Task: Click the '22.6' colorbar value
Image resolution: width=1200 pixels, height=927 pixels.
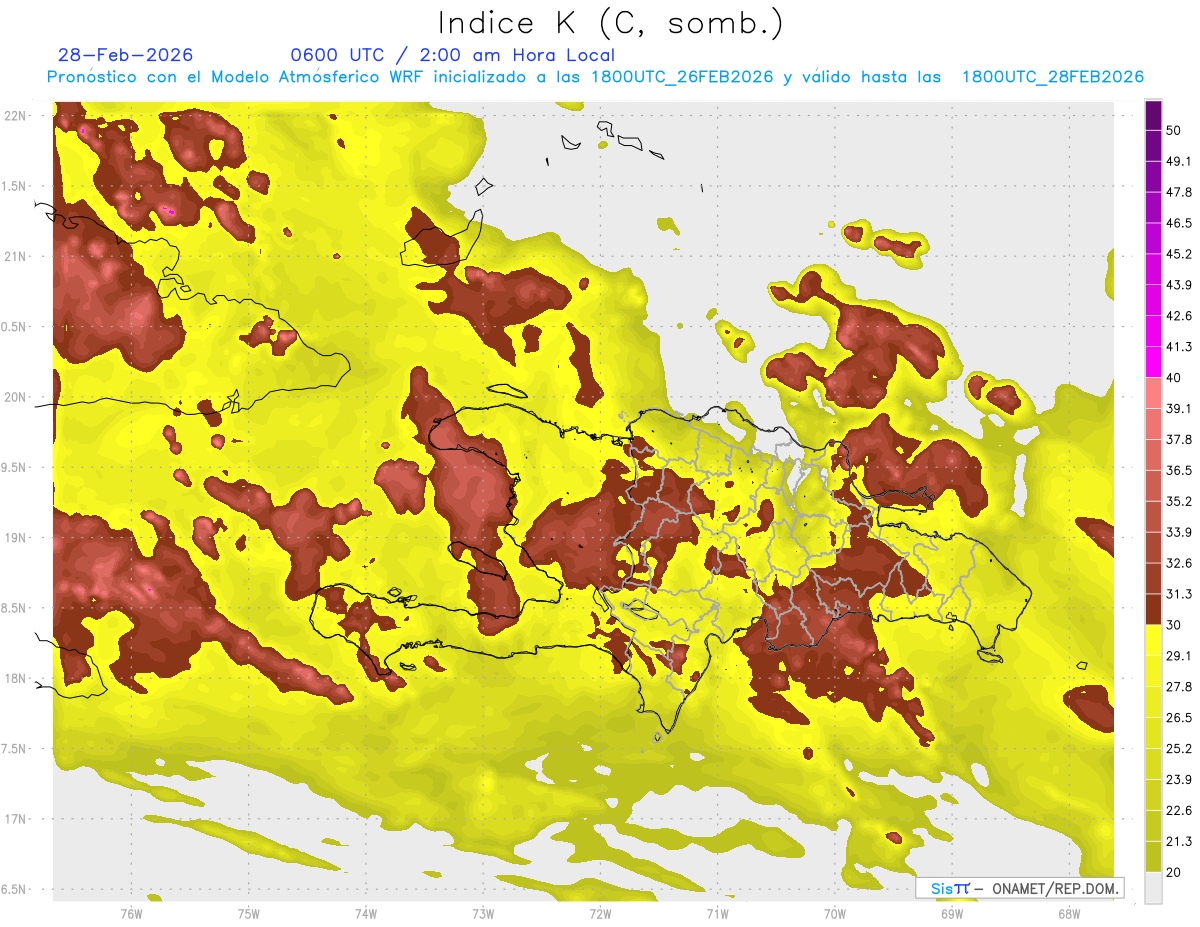Action: [x=1179, y=811]
